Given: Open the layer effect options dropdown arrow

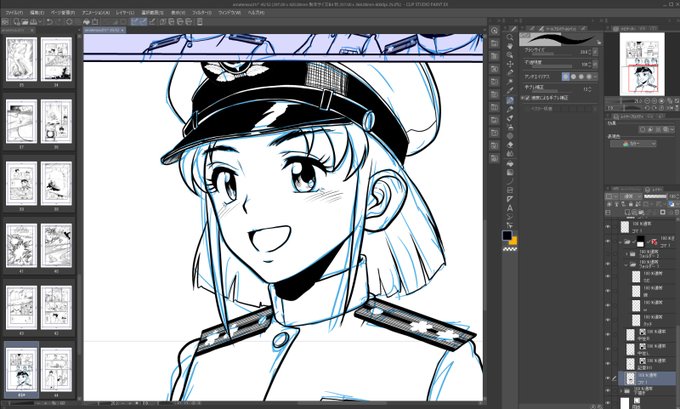Looking at the screenshot, I should click(x=672, y=130).
